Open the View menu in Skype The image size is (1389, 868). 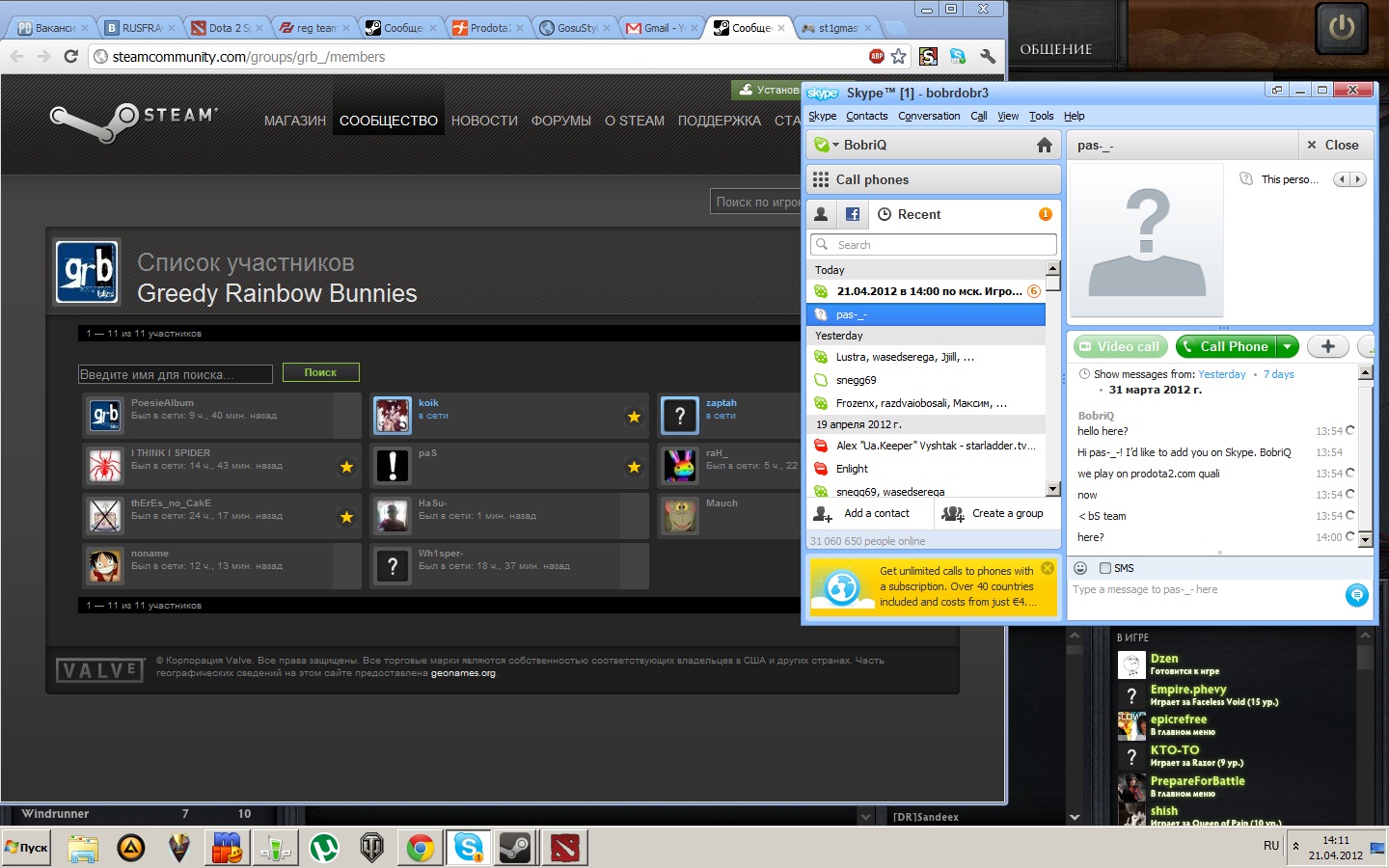pyautogui.click(x=1008, y=116)
